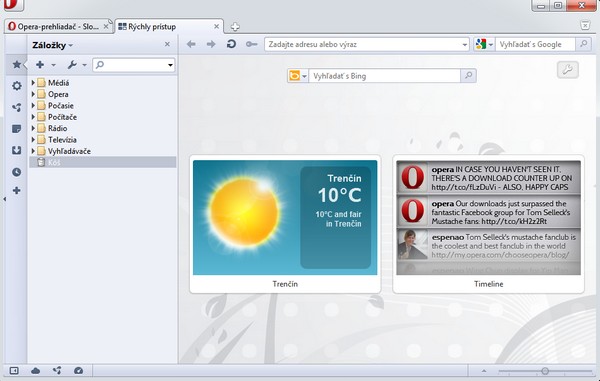Select the Bookmarks star panel icon

click(16, 64)
